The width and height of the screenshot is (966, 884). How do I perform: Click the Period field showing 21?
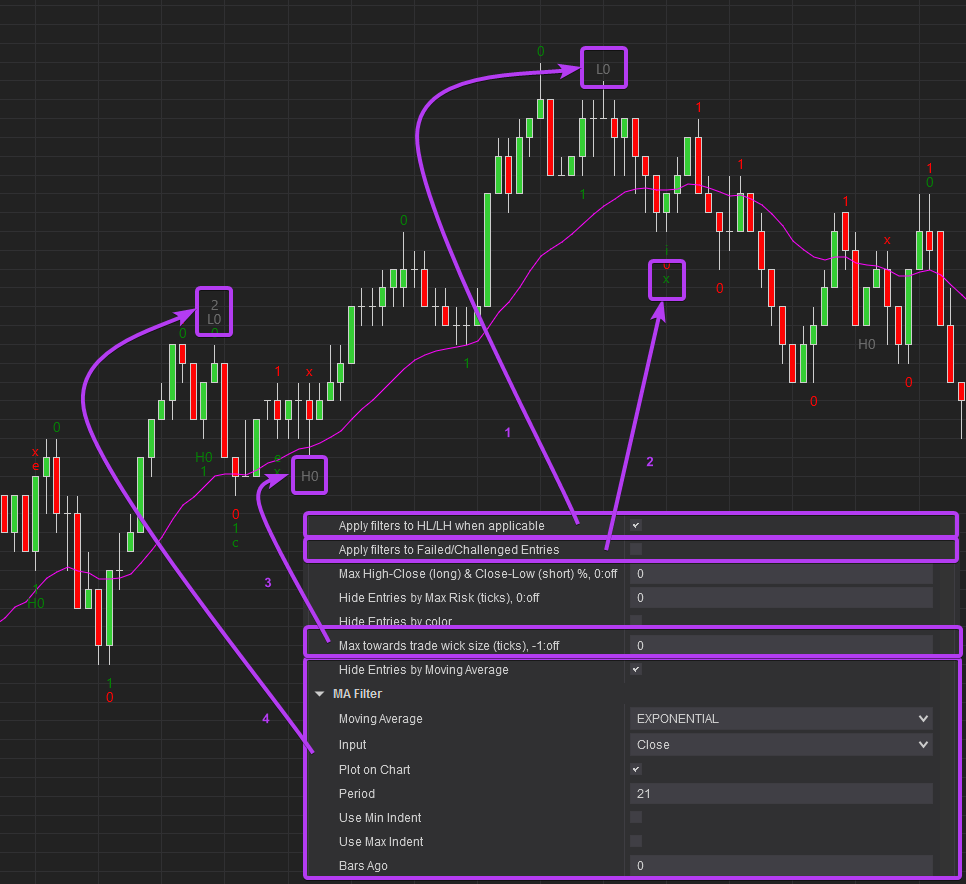point(781,793)
